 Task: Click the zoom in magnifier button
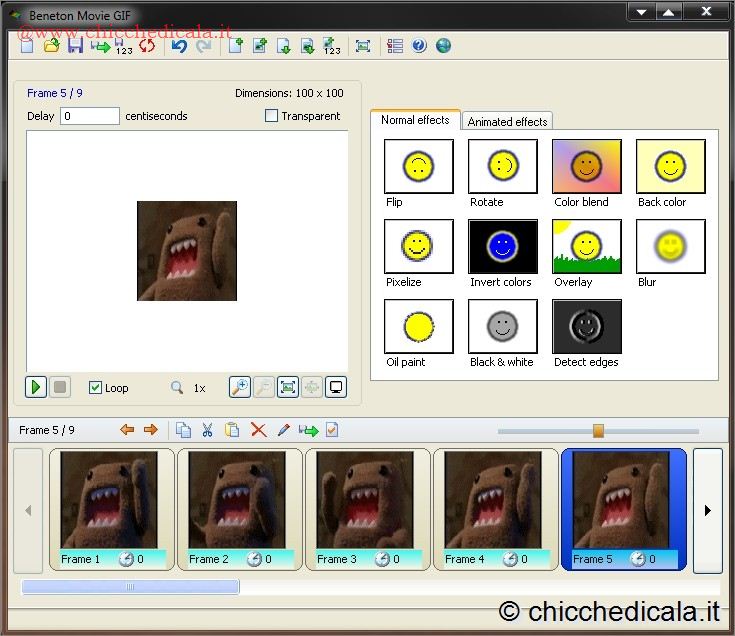(x=239, y=387)
